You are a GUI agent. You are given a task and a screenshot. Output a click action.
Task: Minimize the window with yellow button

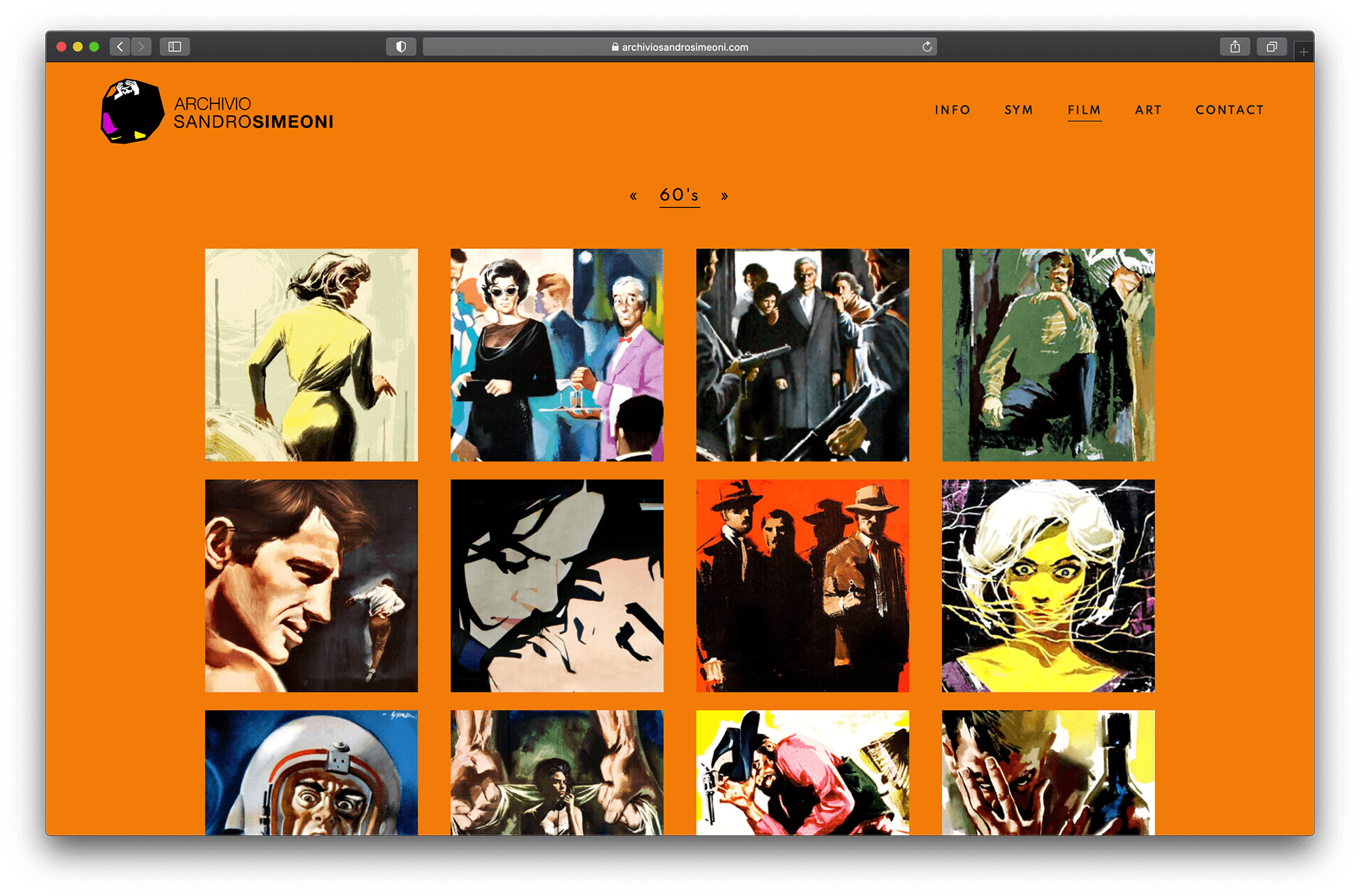tap(78, 47)
